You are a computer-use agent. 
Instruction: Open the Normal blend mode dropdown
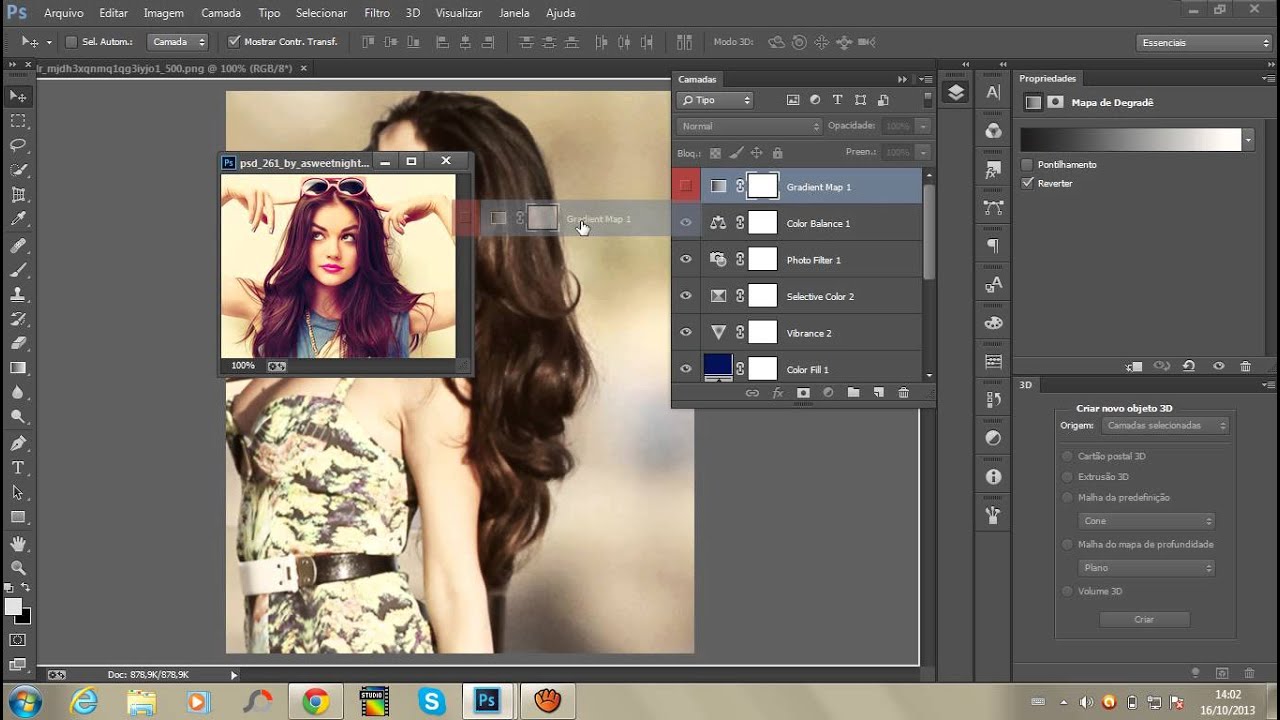coord(748,126)
